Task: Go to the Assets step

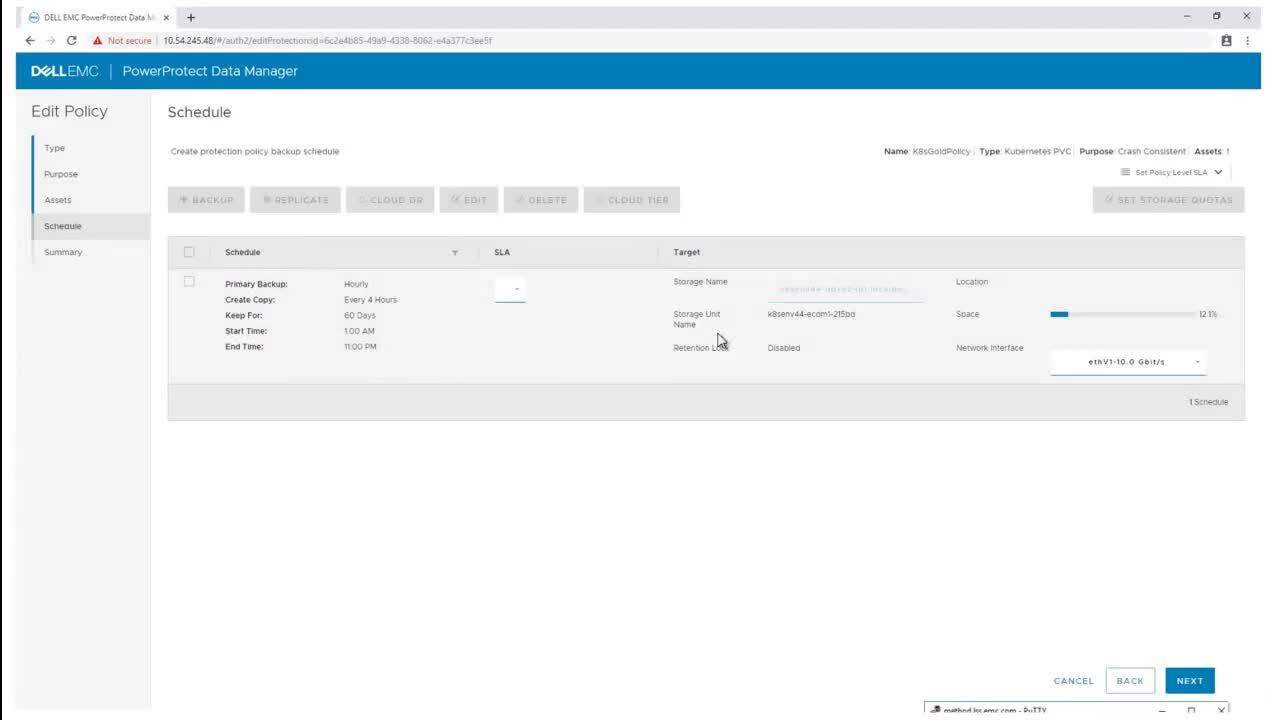Action: 58,200
